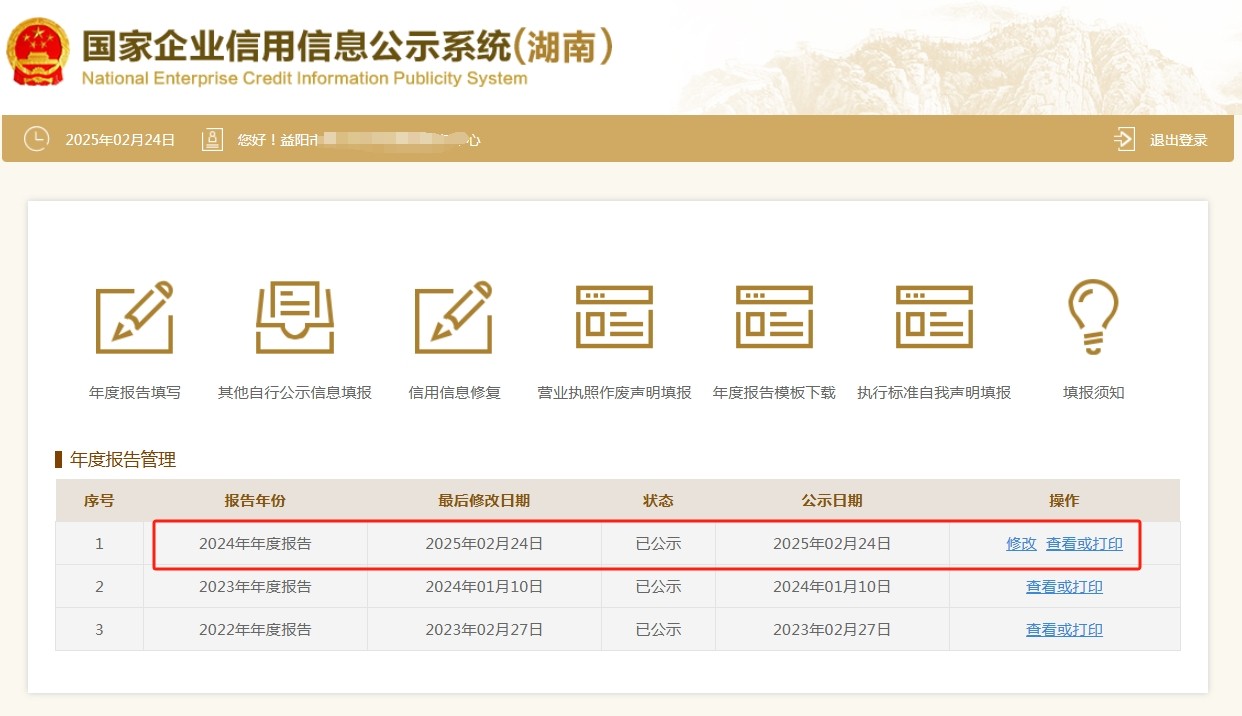Screen dimensions: 1242x716
Task: Click the 年度报告模板下载 label
Action: (x=774, y=393)
